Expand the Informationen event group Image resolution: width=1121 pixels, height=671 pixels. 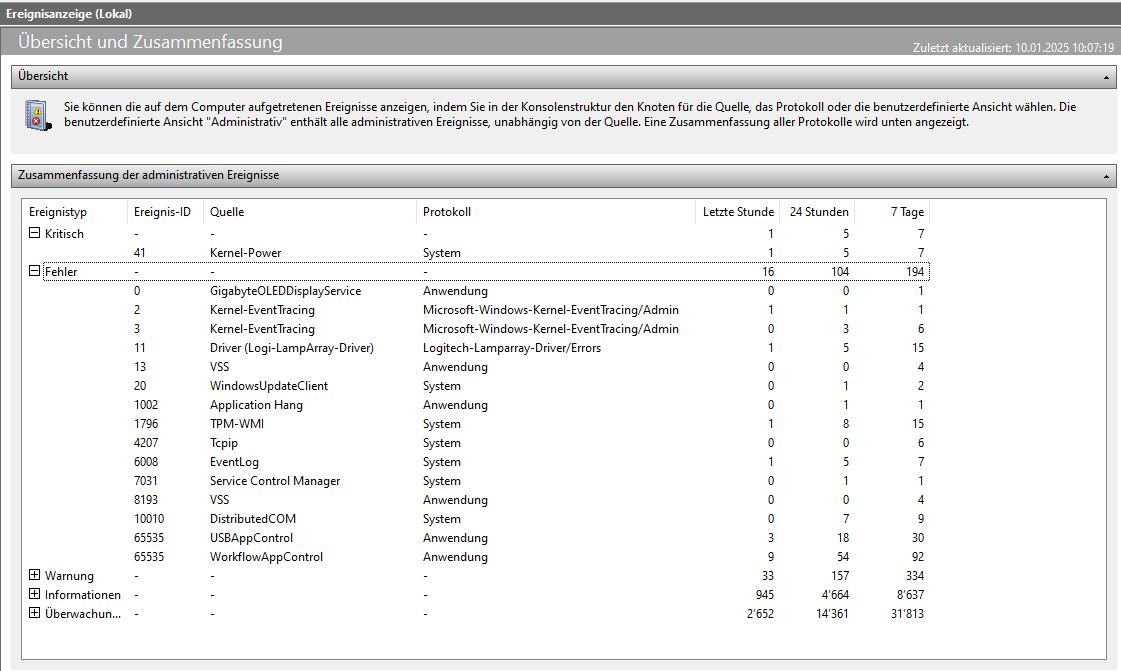(x=34, y=594)
